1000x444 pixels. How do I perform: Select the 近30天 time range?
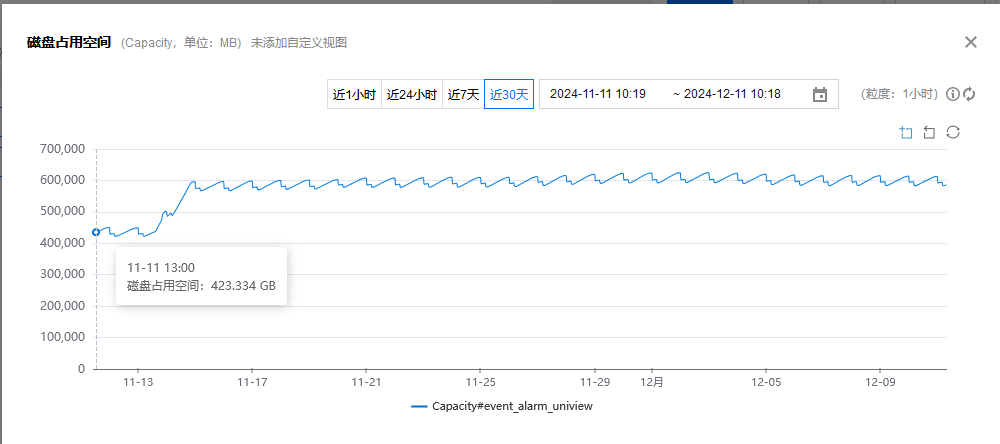[x=509, y=94]
